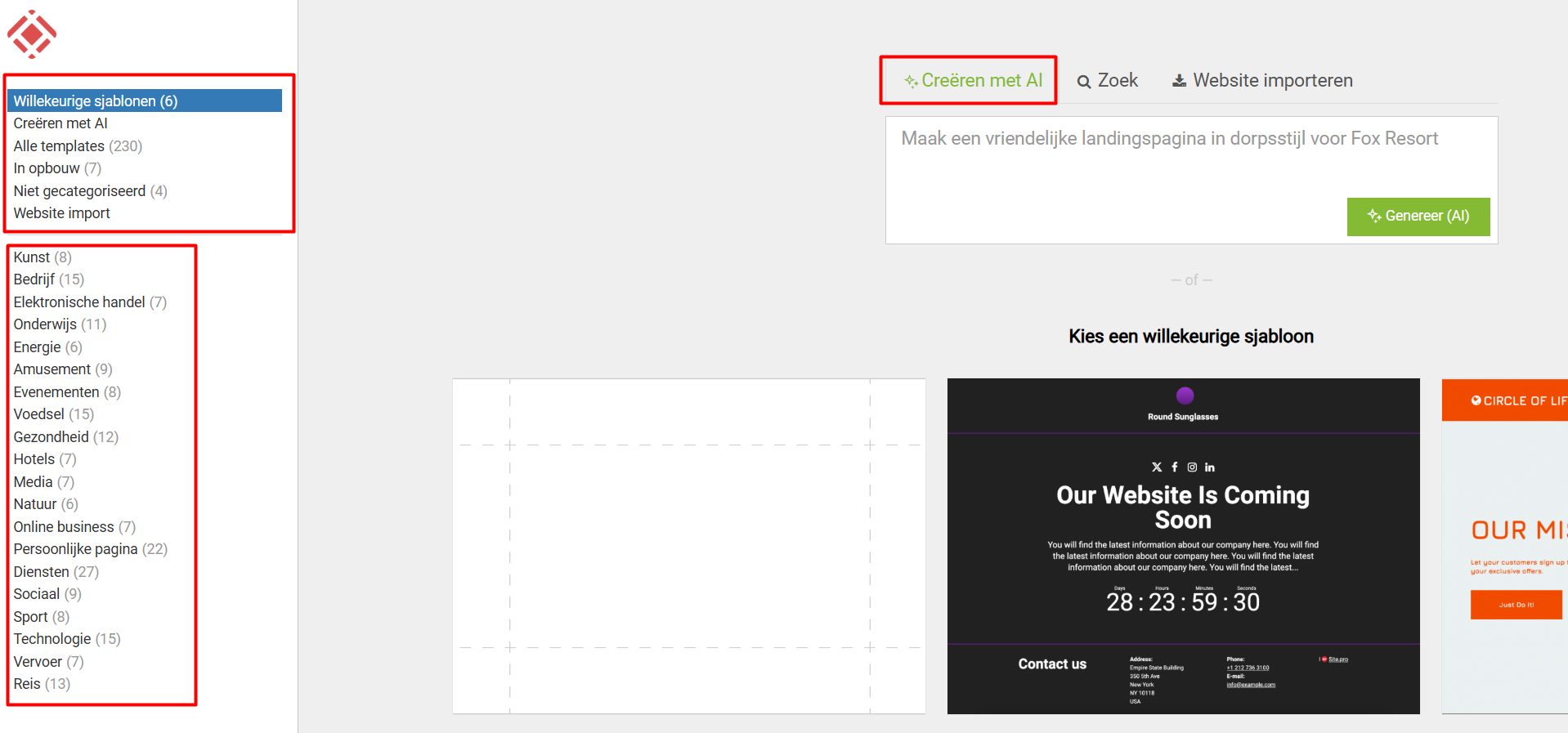Click the red diamond logo icon
Screen dimensions: 1568x733
click(x=32, y=34)
